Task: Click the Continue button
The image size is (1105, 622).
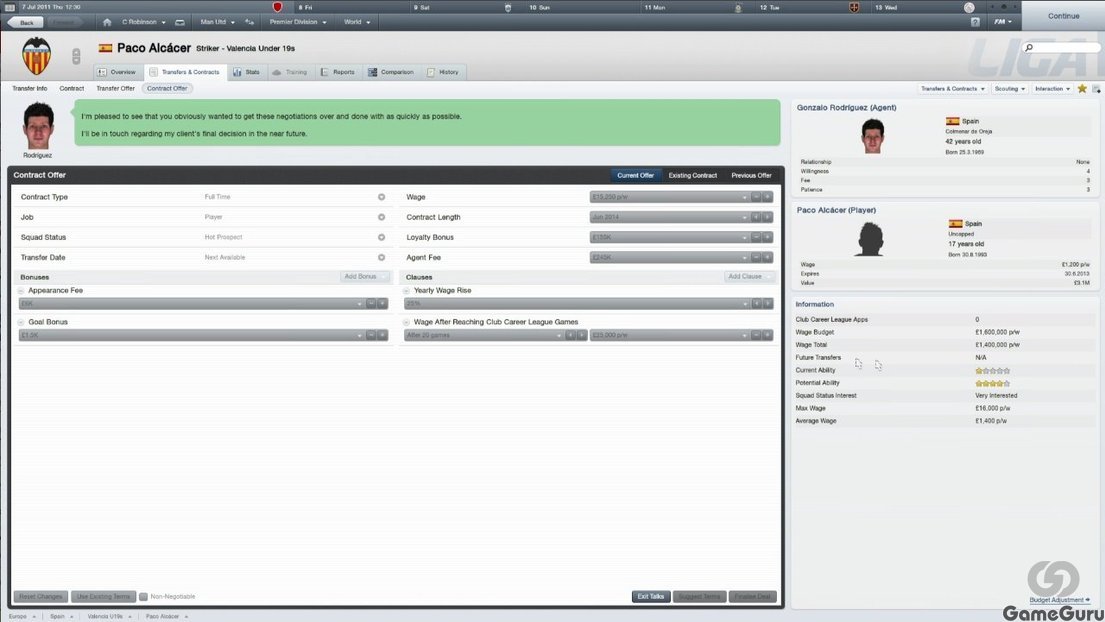Action: click(1063, 15)
